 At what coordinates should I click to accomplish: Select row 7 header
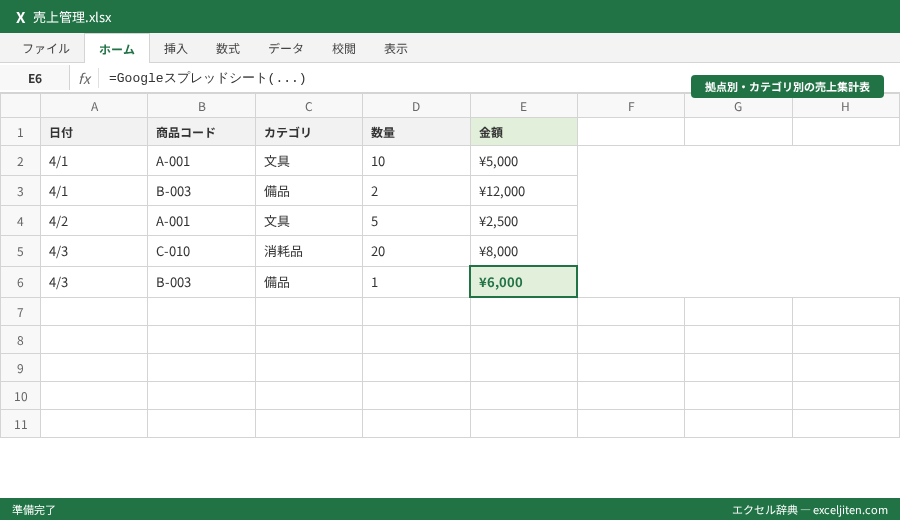coord(21,312)
